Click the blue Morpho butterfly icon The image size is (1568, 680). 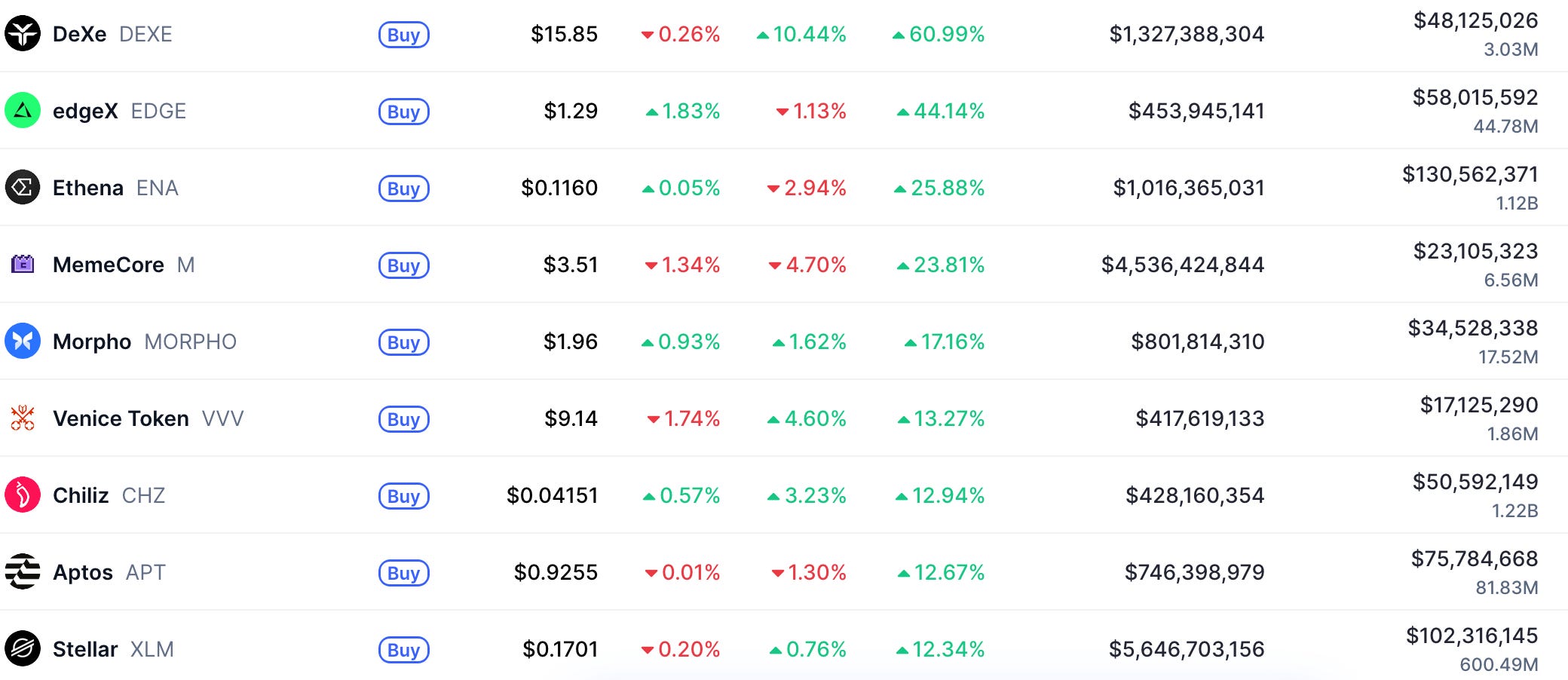point(23,342)
